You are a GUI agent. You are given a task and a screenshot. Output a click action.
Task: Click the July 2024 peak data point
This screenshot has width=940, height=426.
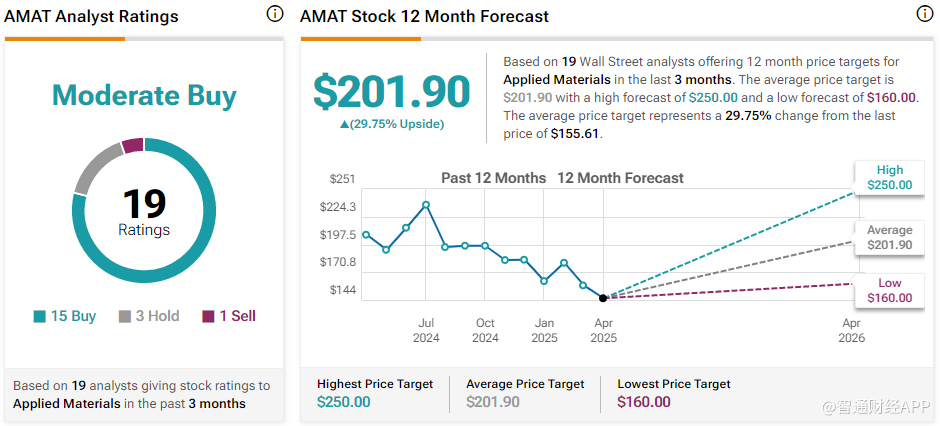[426, 205]
